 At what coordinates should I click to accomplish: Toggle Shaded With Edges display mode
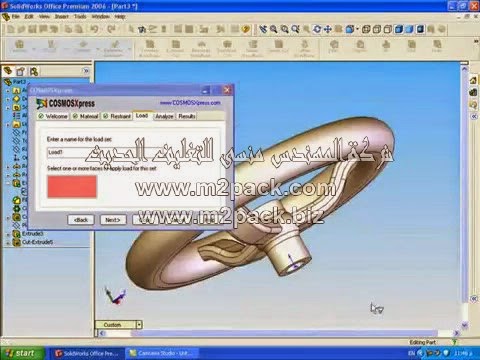399,29
